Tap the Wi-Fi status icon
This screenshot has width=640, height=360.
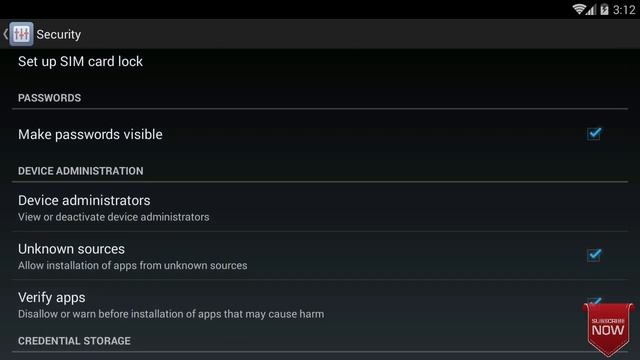[x=579, y=9]
